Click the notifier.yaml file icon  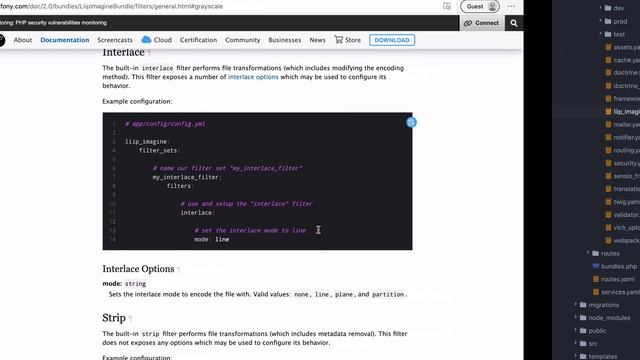tap(608, 137)
